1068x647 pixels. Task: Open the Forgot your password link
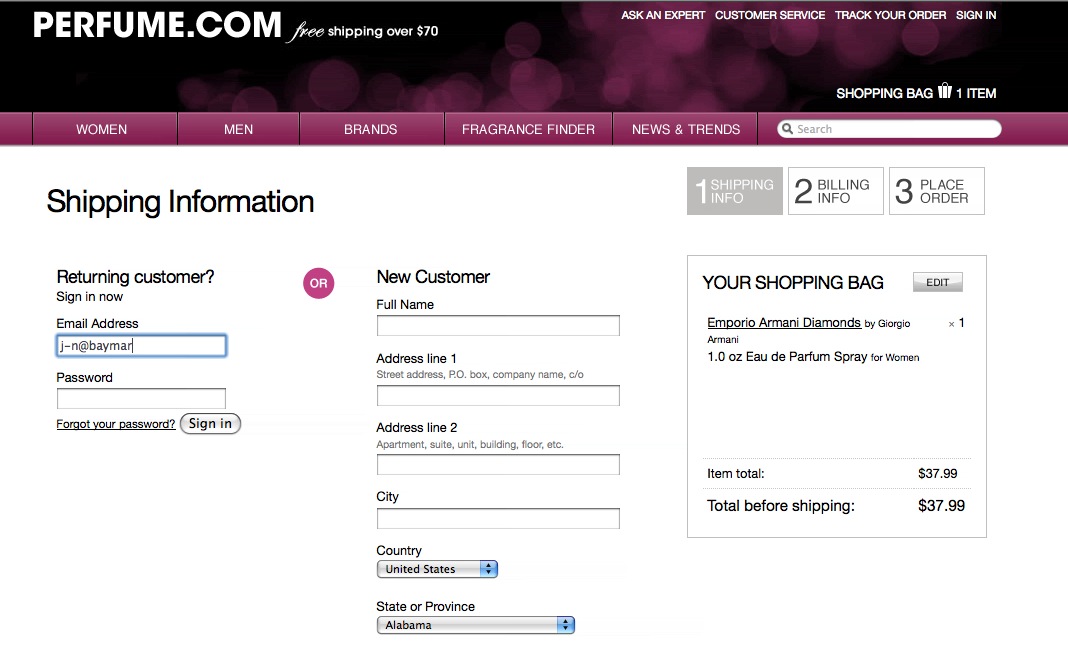(115, 423)
